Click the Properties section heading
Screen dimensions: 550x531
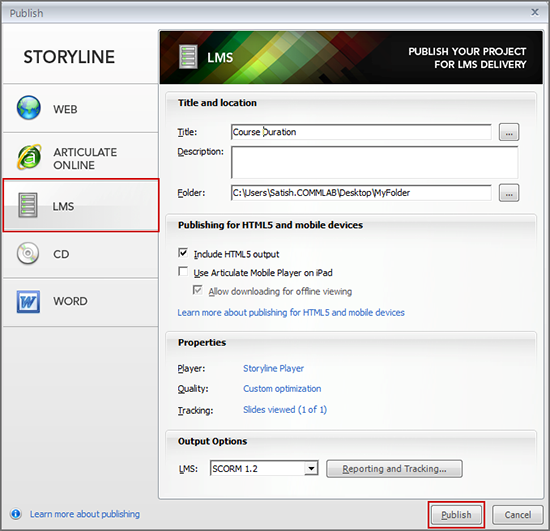coord(202,342)
